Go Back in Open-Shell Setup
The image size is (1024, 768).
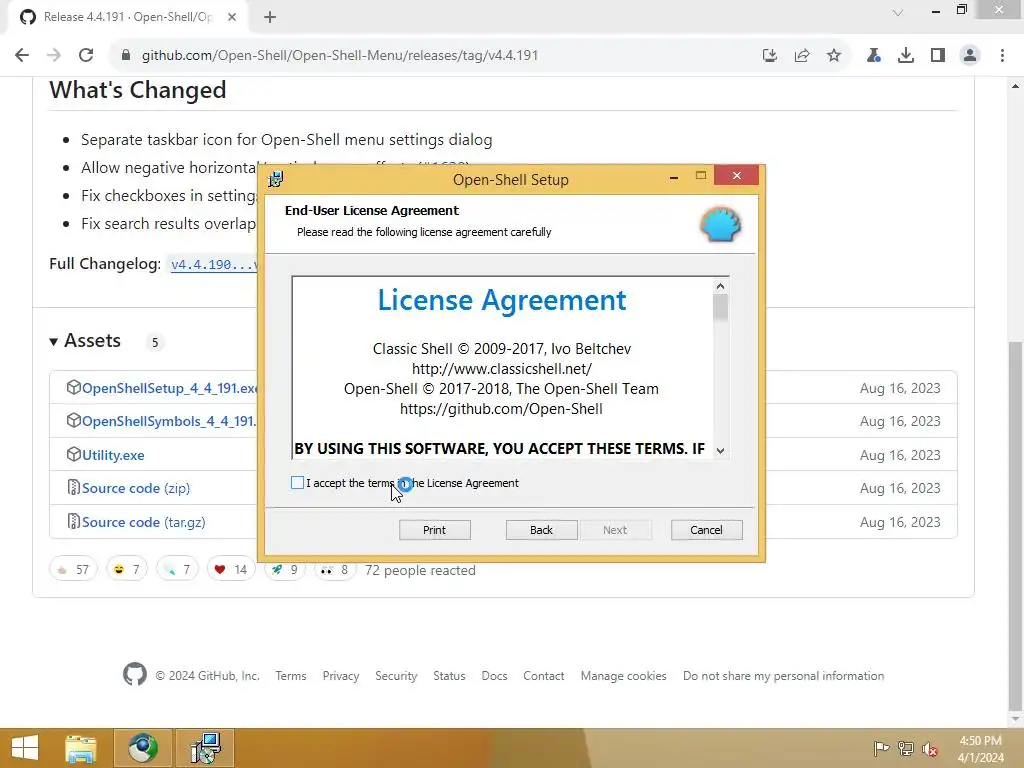[x=541, y=530]
